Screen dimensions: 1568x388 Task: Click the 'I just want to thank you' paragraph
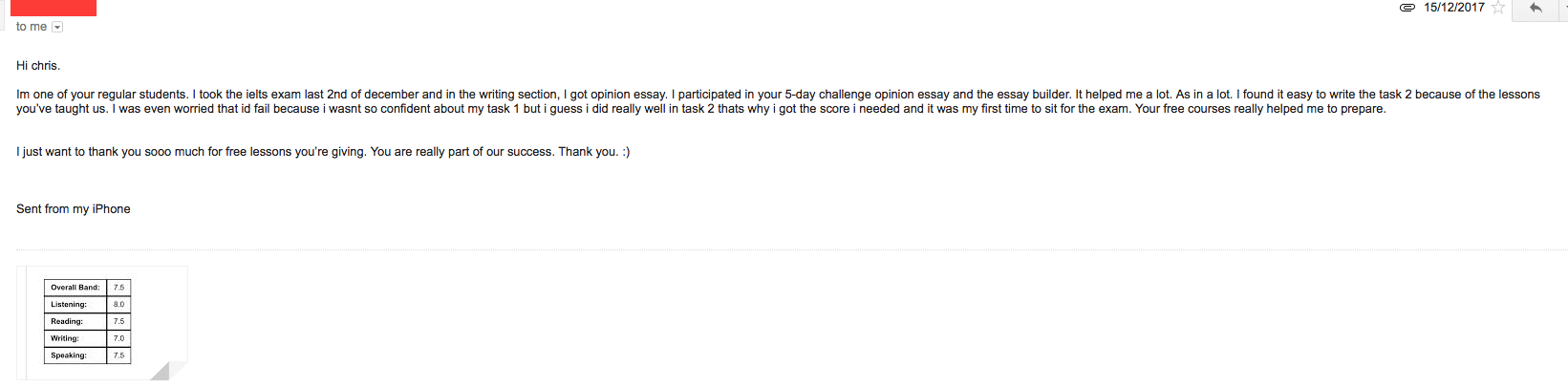(x=323, y=152)
